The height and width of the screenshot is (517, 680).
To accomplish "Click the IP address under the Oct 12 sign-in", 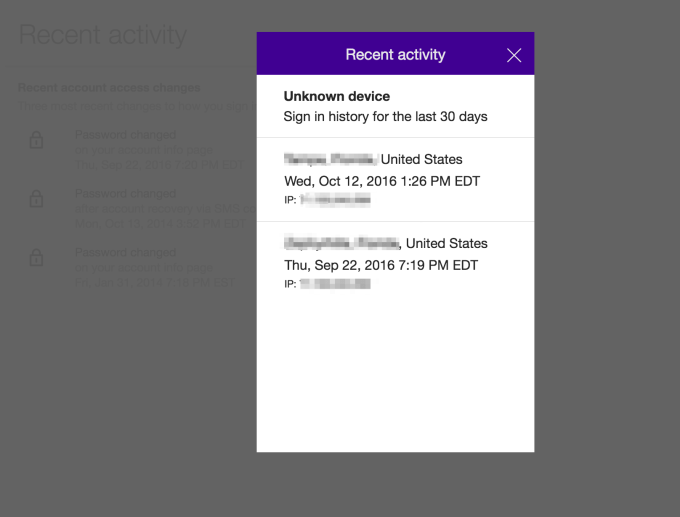I will [x=335, y=201].
